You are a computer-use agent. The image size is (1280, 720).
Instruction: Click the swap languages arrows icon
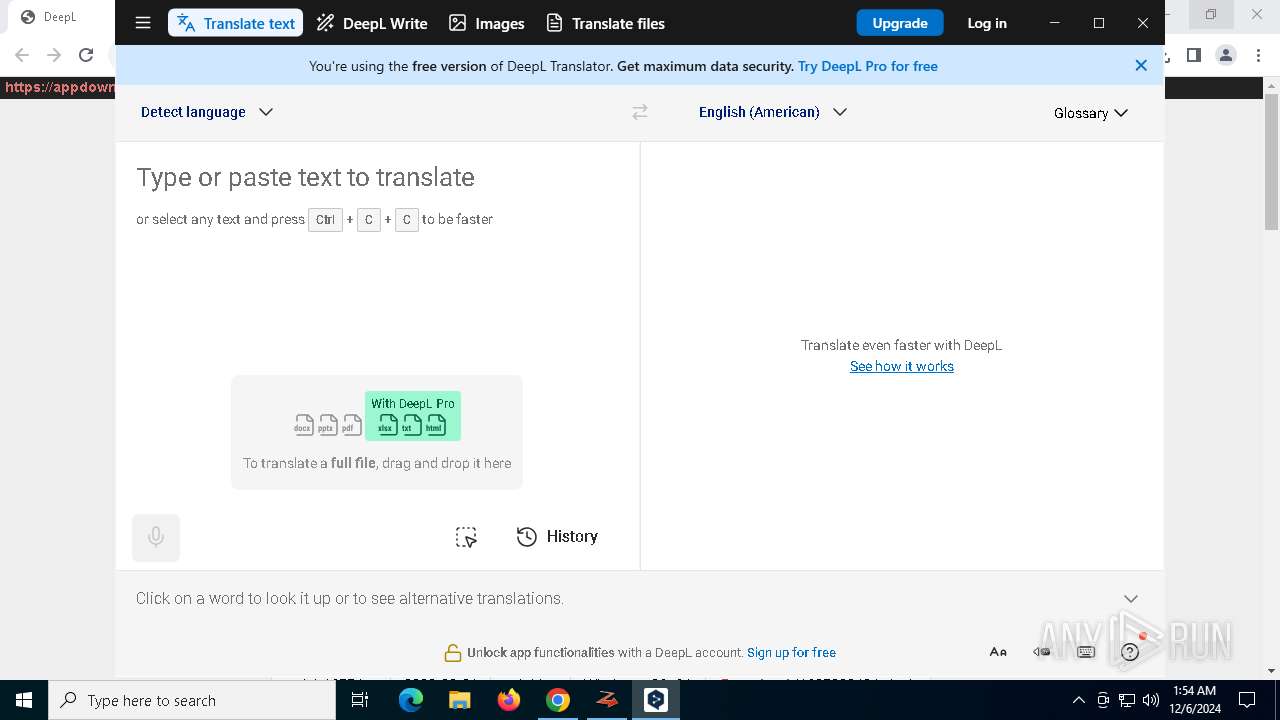click(640, 112)
